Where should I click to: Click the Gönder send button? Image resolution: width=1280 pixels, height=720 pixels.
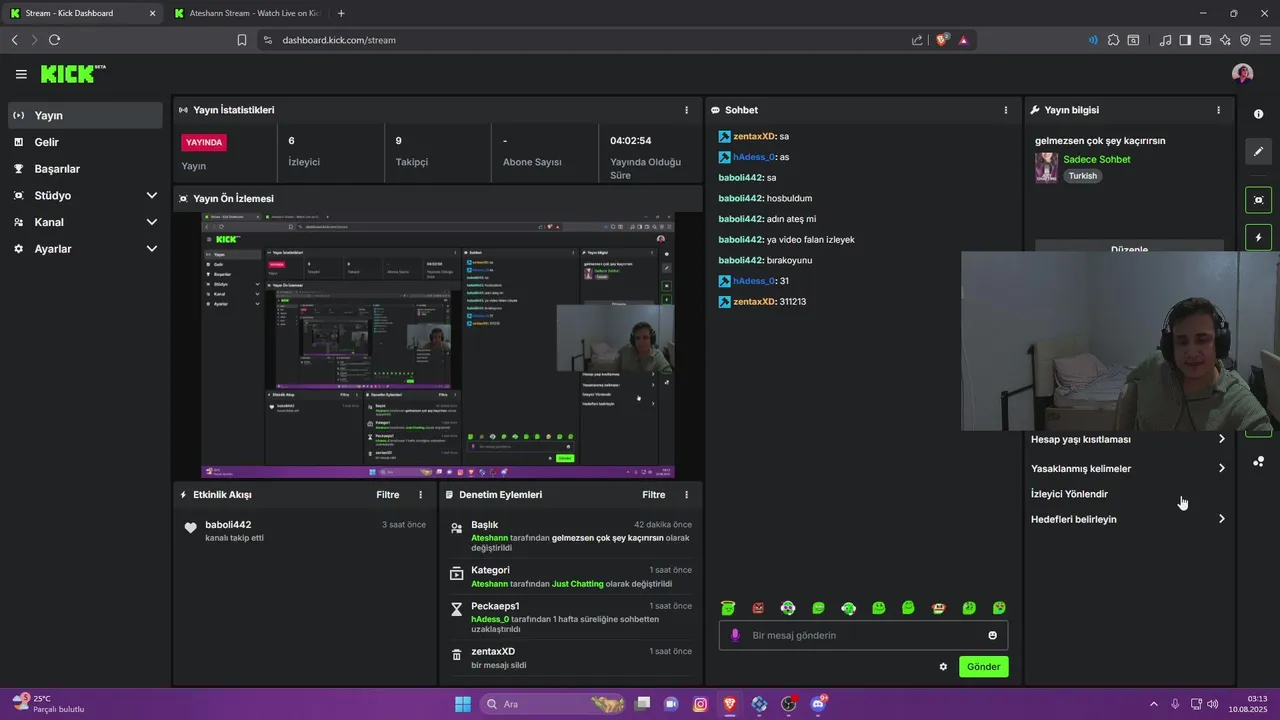[983, 667]
